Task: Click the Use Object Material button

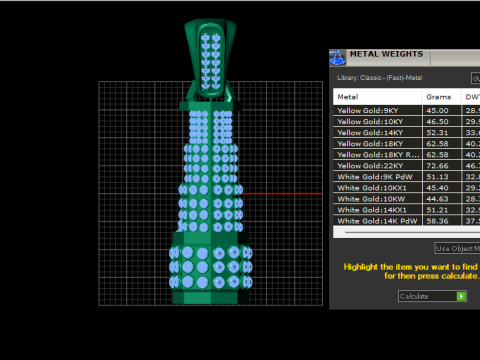Action: pos(457,248)
